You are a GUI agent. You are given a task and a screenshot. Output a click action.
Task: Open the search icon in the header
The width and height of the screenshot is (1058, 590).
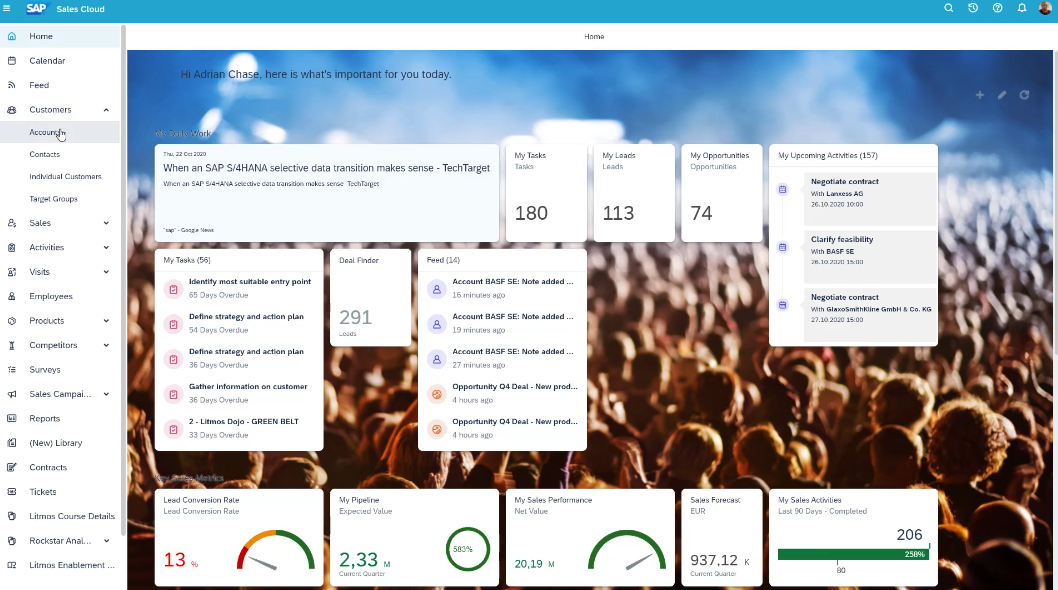click(x=948, y=8)
